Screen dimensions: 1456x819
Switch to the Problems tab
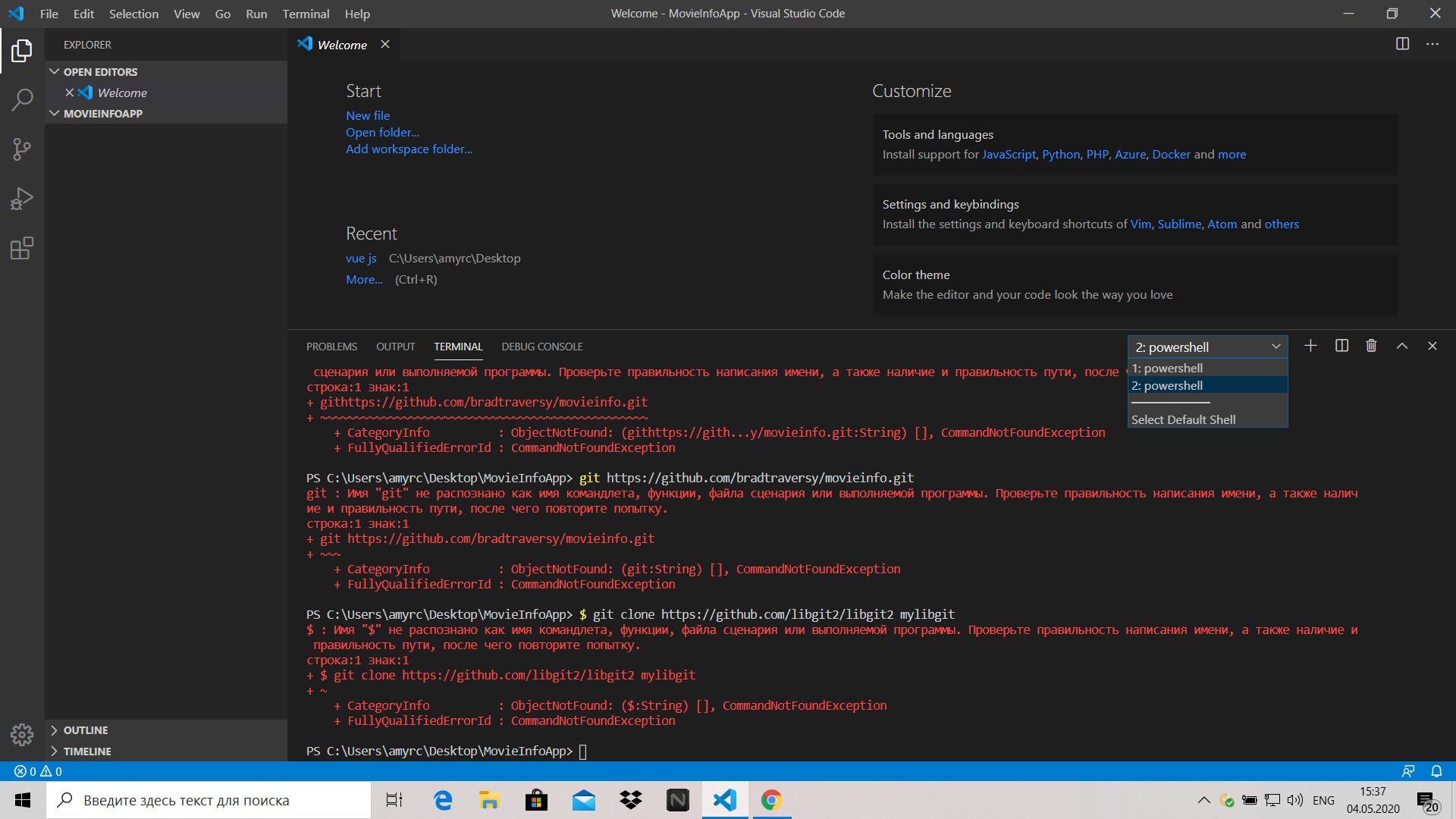tap(331, 347)
